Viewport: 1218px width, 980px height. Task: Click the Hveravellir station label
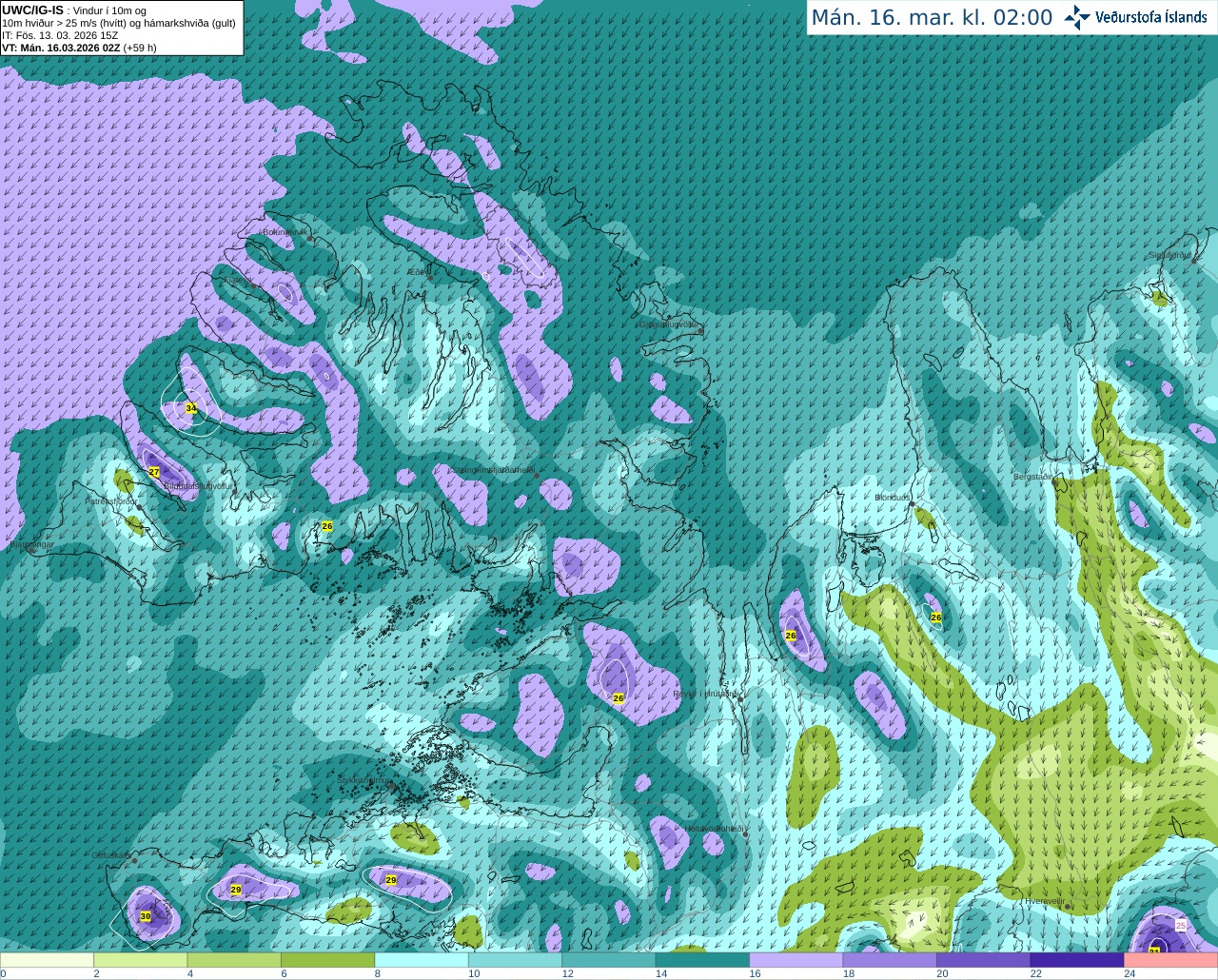pyautogui.click(x=1045, y=900)
